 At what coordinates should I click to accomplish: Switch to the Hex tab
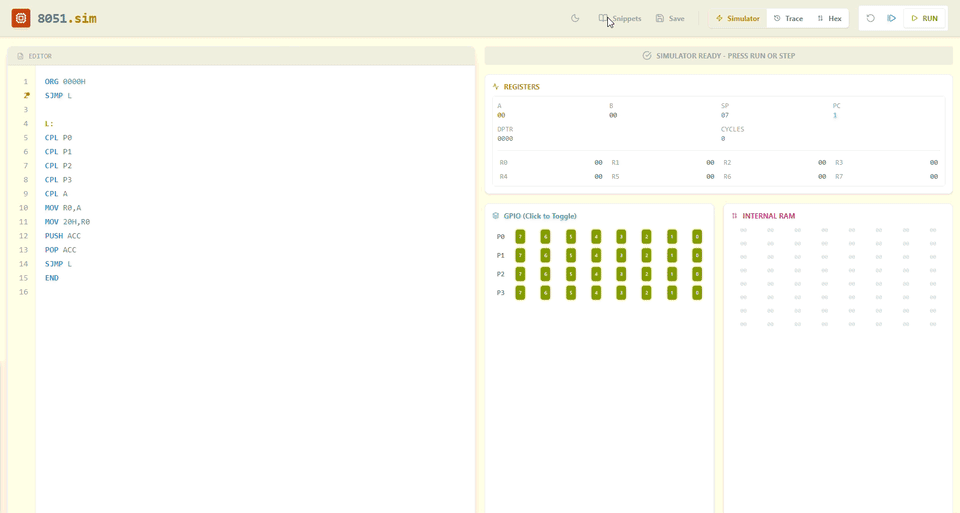click(x=829, y=18)
